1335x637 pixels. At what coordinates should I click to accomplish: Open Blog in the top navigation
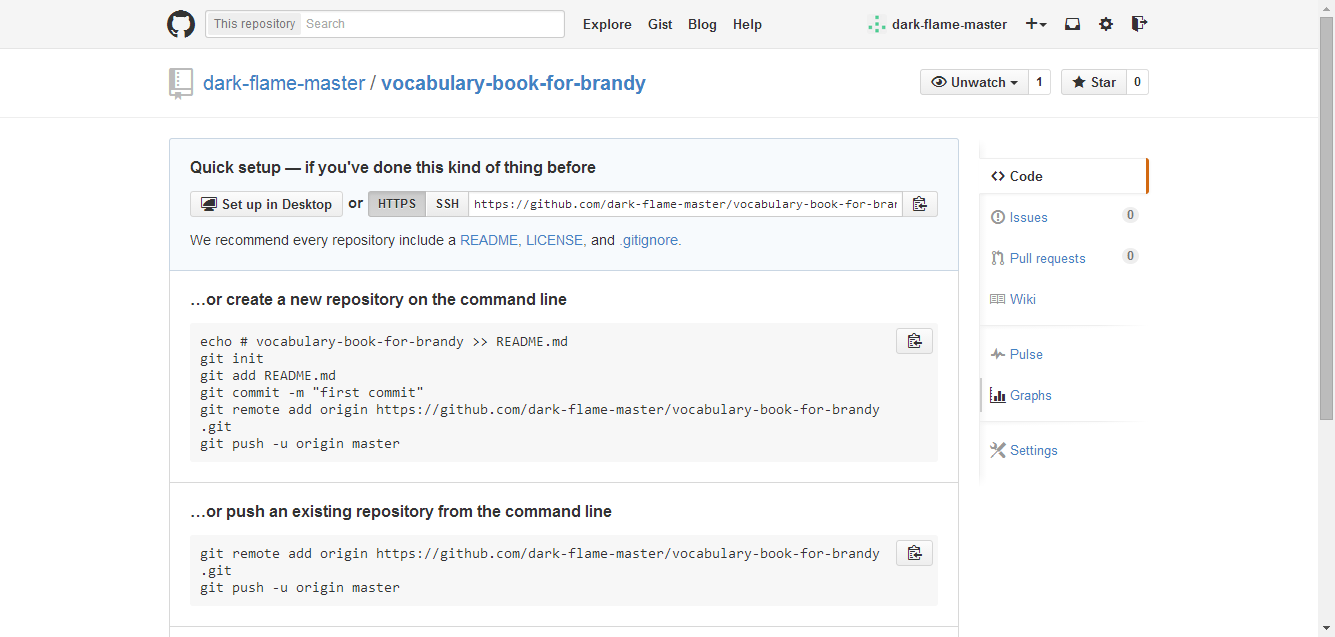[702, 24]
